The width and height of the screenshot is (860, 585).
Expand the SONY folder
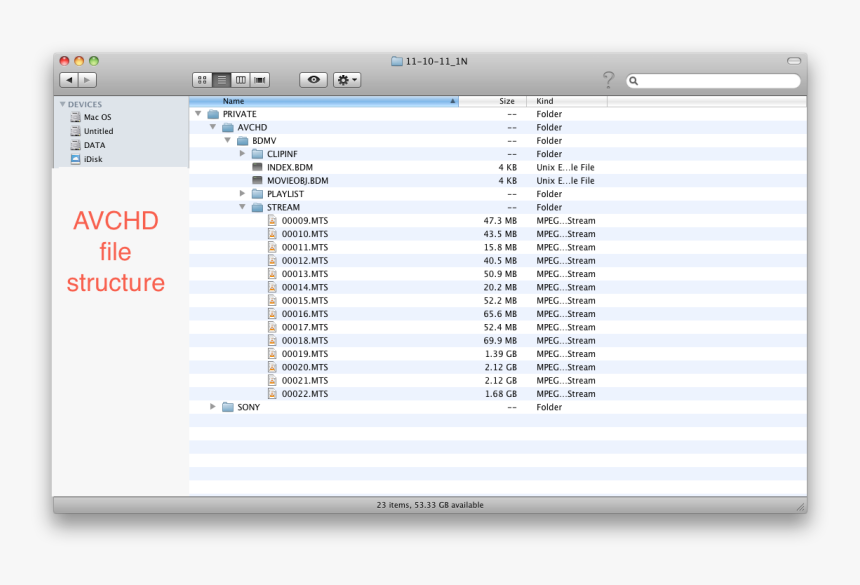tap(213, 407)
